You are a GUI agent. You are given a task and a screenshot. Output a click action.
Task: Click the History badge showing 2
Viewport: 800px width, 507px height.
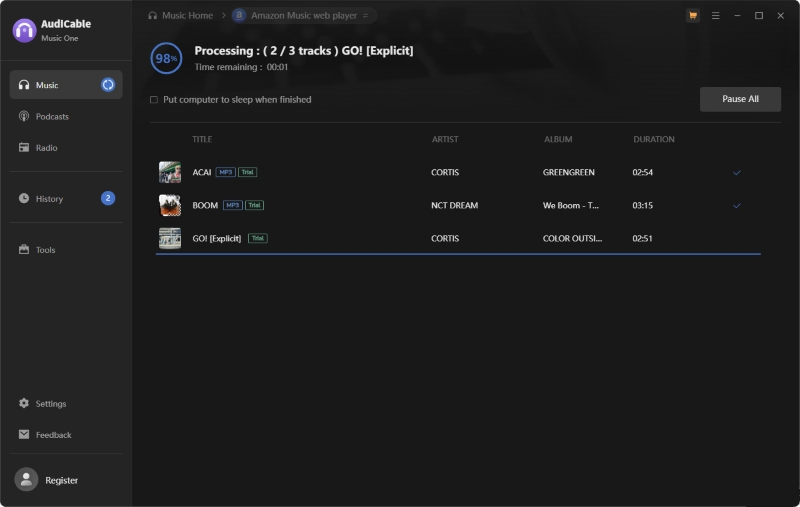(108, 198)
